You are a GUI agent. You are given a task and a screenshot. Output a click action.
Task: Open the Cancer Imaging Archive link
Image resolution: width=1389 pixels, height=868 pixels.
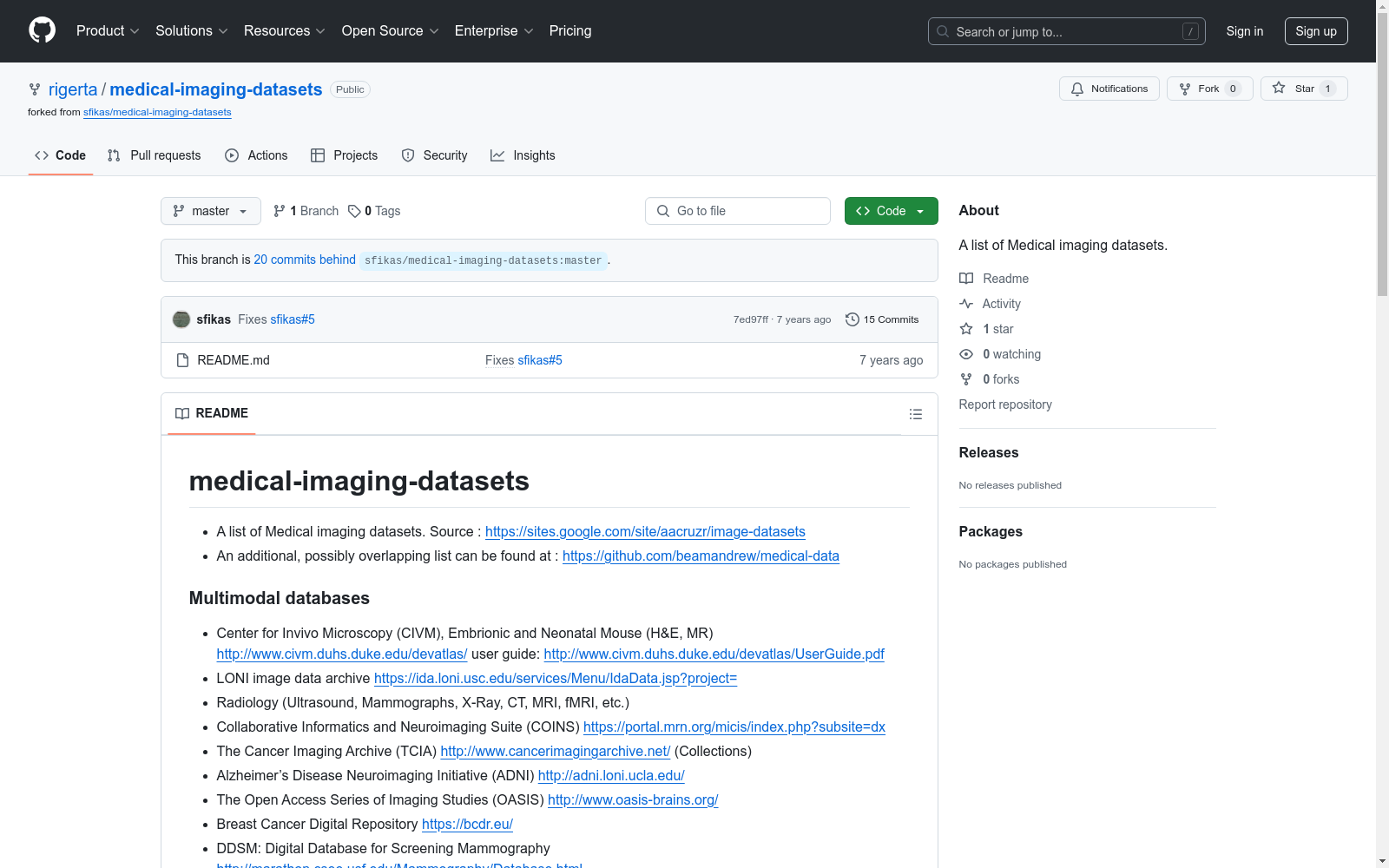[x=555, y=751]
